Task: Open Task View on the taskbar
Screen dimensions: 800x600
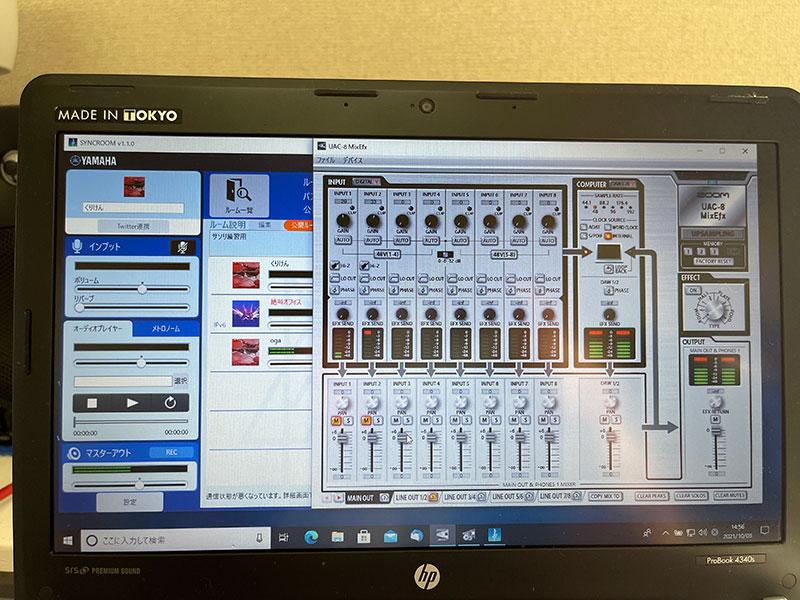Action: [284, 537]
